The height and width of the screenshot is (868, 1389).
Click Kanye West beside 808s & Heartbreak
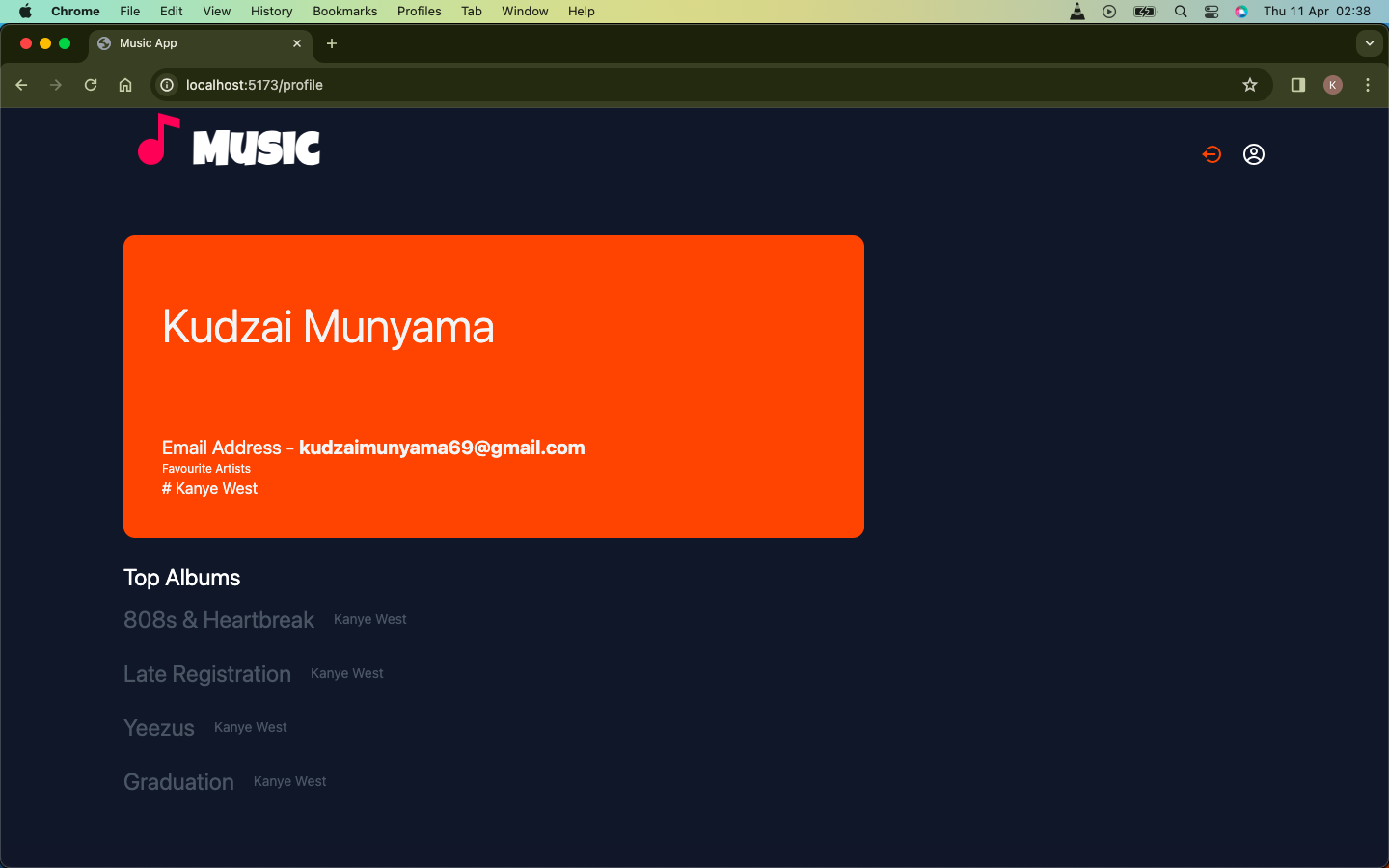pos(370,619)
